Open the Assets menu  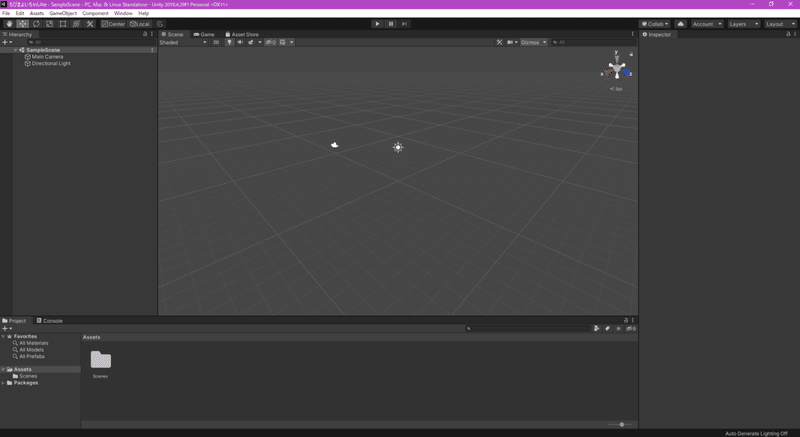click(37, 13)
